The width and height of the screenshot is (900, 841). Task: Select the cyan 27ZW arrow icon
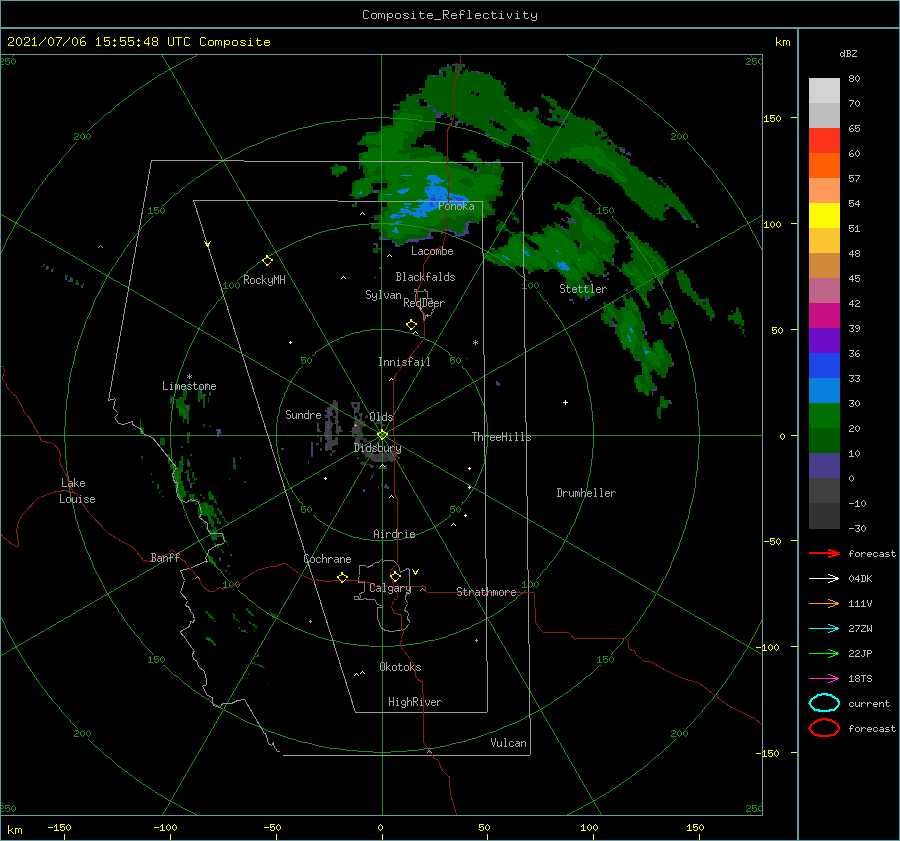click(x=824, y=628)
